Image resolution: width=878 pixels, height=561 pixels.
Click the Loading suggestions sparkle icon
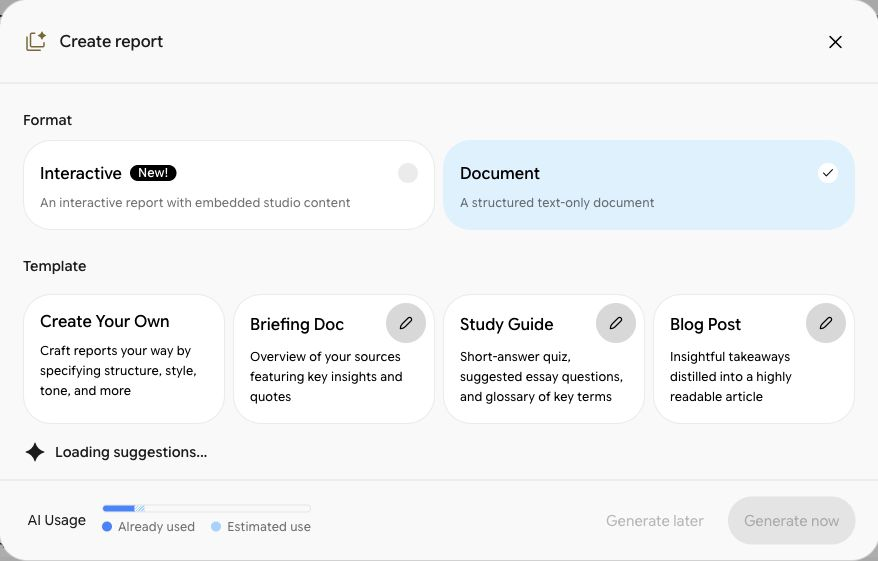point(35,452)
